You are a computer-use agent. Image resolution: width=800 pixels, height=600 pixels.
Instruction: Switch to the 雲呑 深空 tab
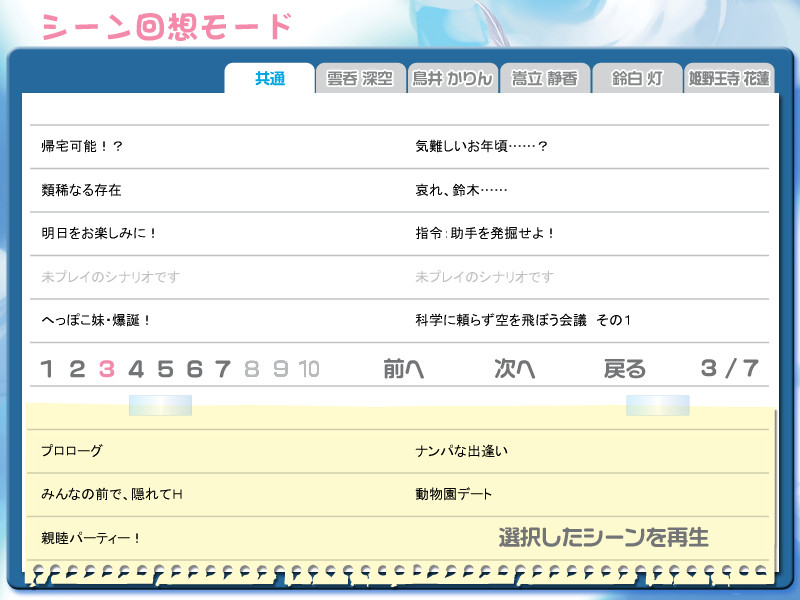361,79
